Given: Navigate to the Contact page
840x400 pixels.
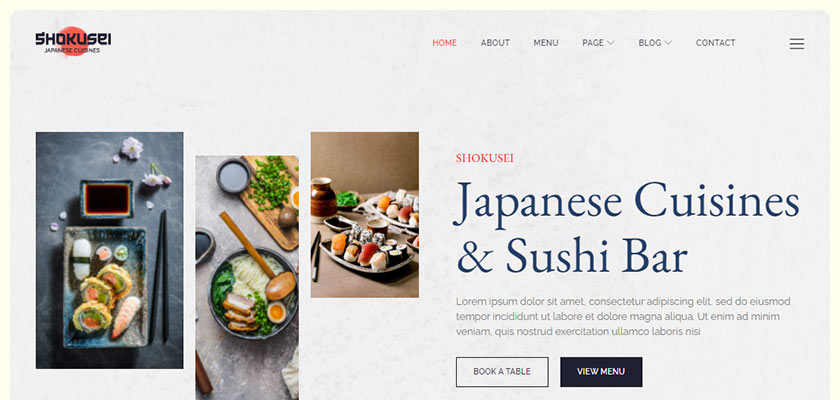Looking at the screenshot, I should click(715, 43).
